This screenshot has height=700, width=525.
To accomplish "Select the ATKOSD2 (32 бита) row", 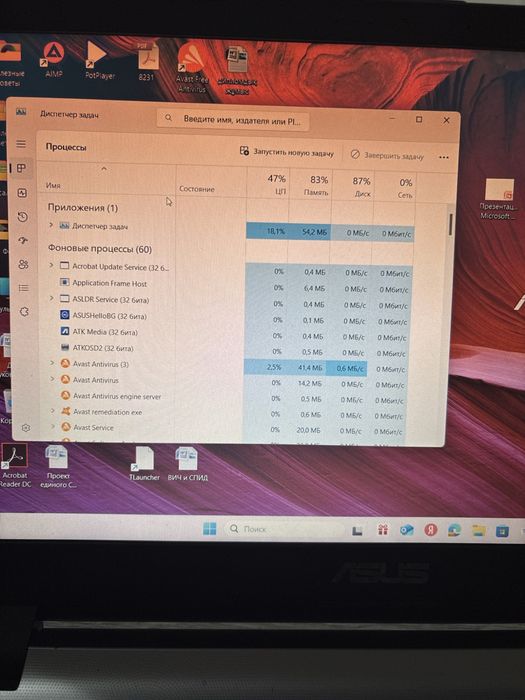I will coord(233,350).
